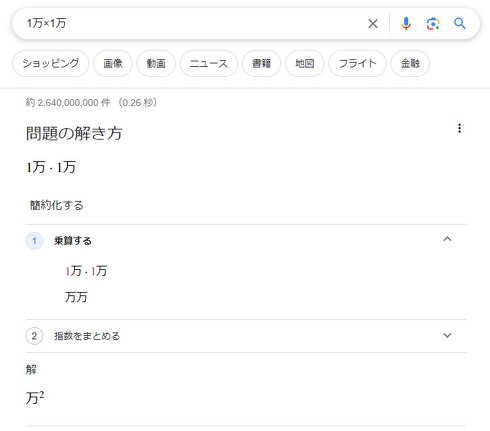Viewport: 490px width, 431px height.
Task: Click the blue magnifier search icon
Action: pos(460,24)
